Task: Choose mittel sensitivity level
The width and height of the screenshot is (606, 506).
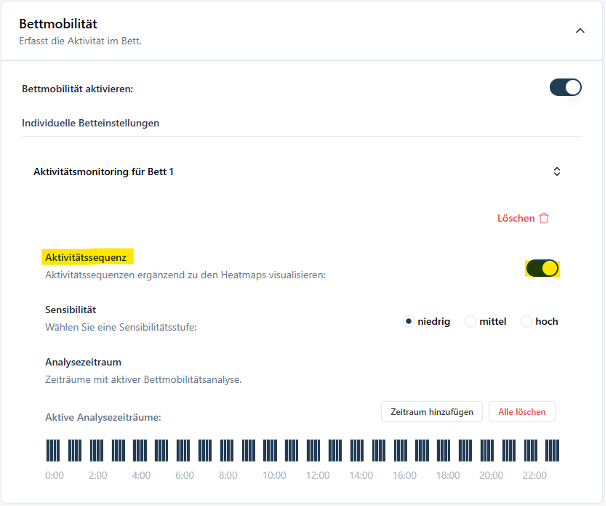Action: 470,321
